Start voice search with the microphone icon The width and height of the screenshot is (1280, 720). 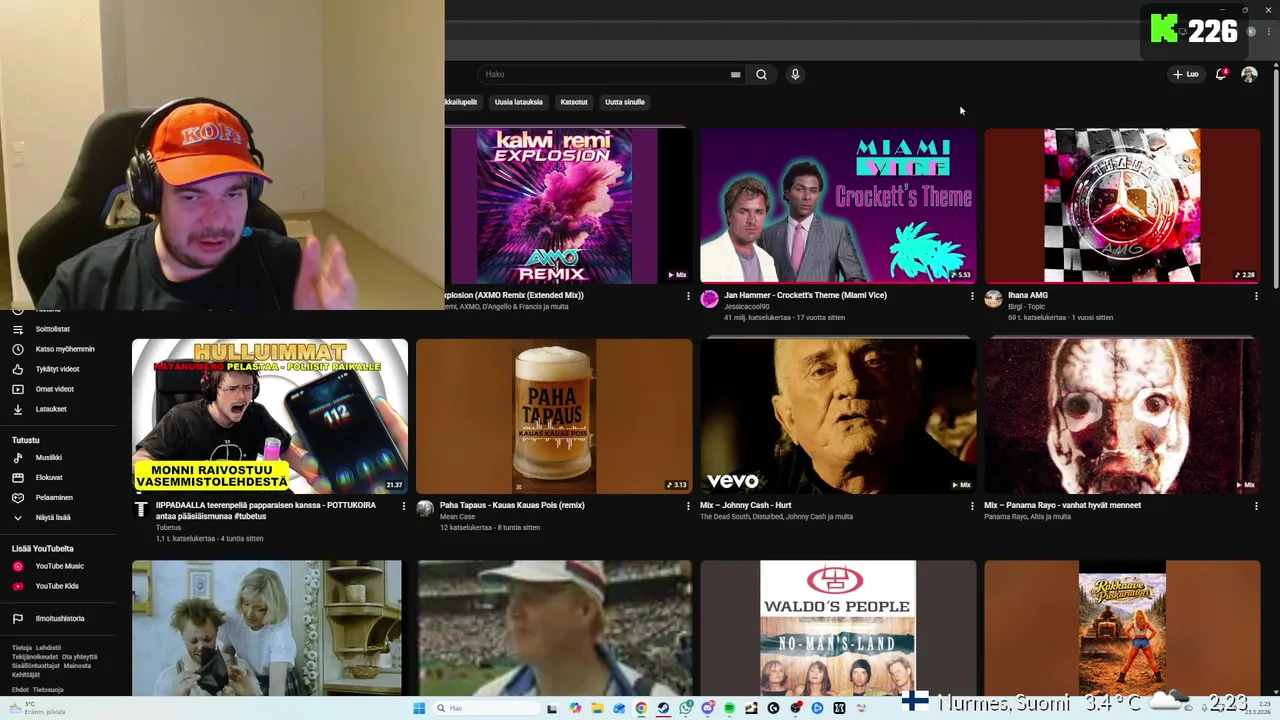[x=795, y=74]
